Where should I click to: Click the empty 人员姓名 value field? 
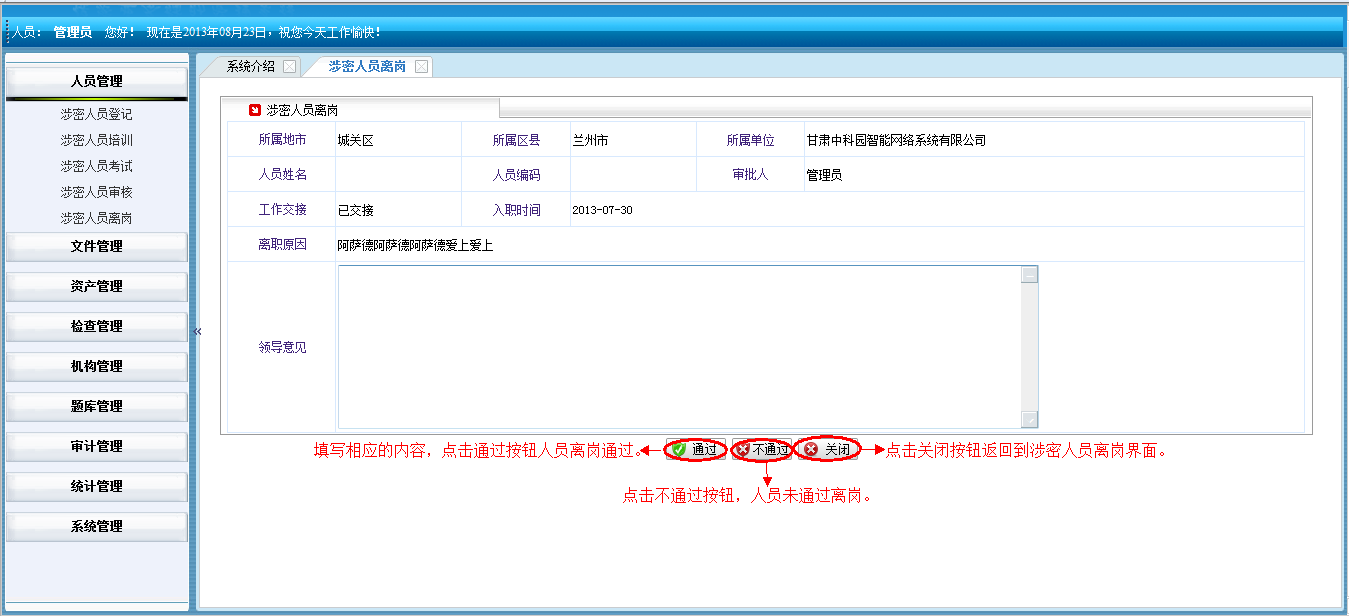point(398,175)
